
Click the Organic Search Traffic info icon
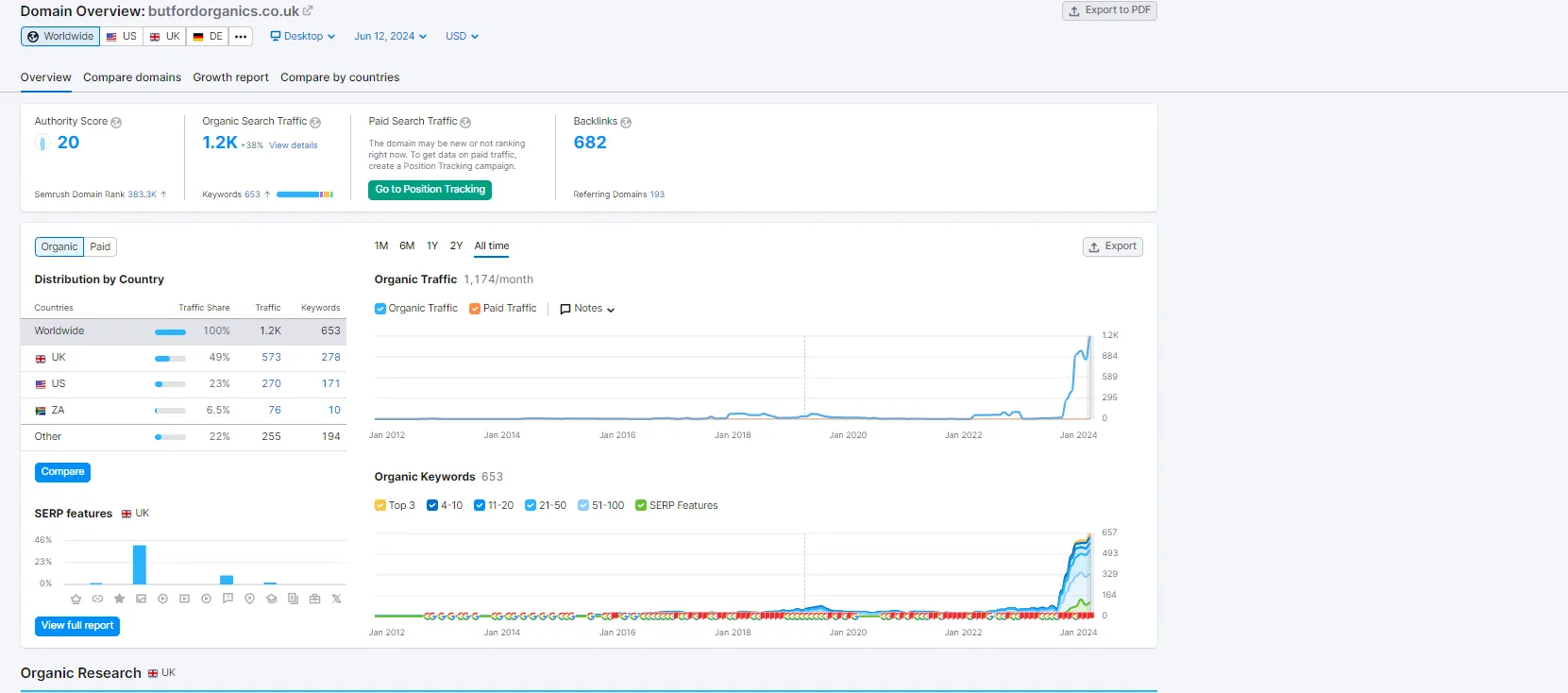[x=315, y=123]
